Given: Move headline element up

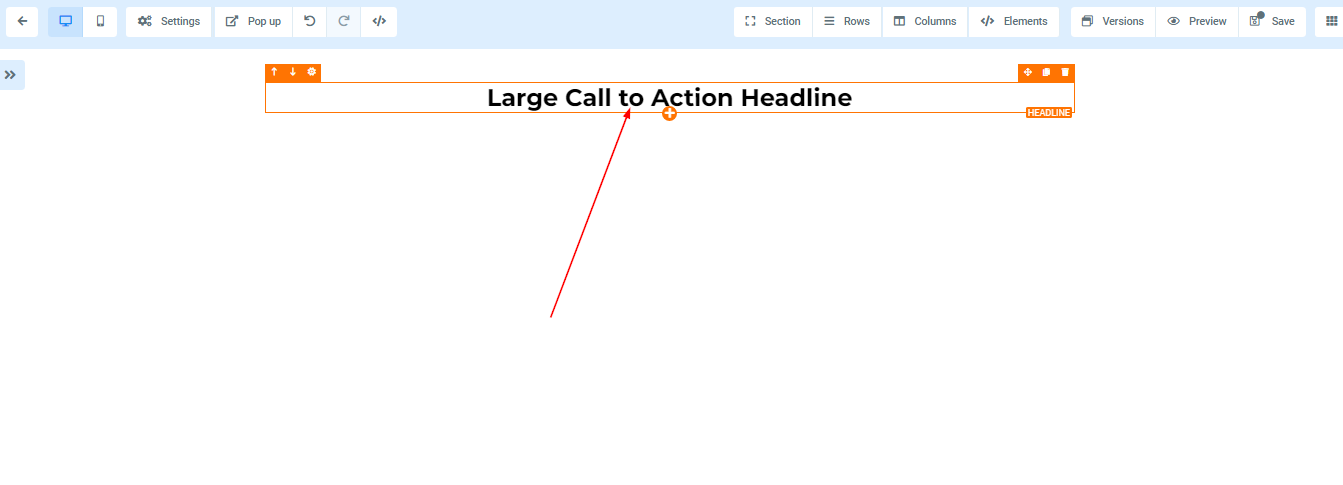Looking at the screenshot, I should [x=274, y=72].
